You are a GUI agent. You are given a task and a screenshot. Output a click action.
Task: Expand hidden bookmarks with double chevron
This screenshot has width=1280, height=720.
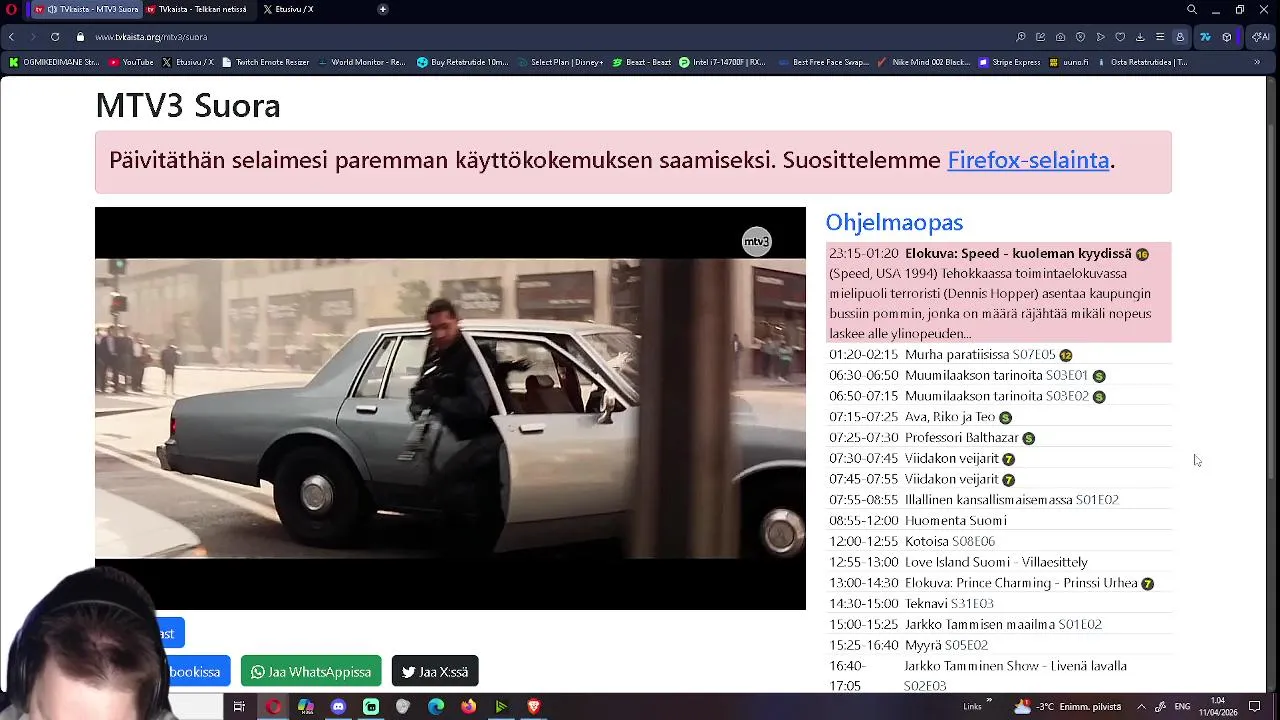click(1257, 62)
